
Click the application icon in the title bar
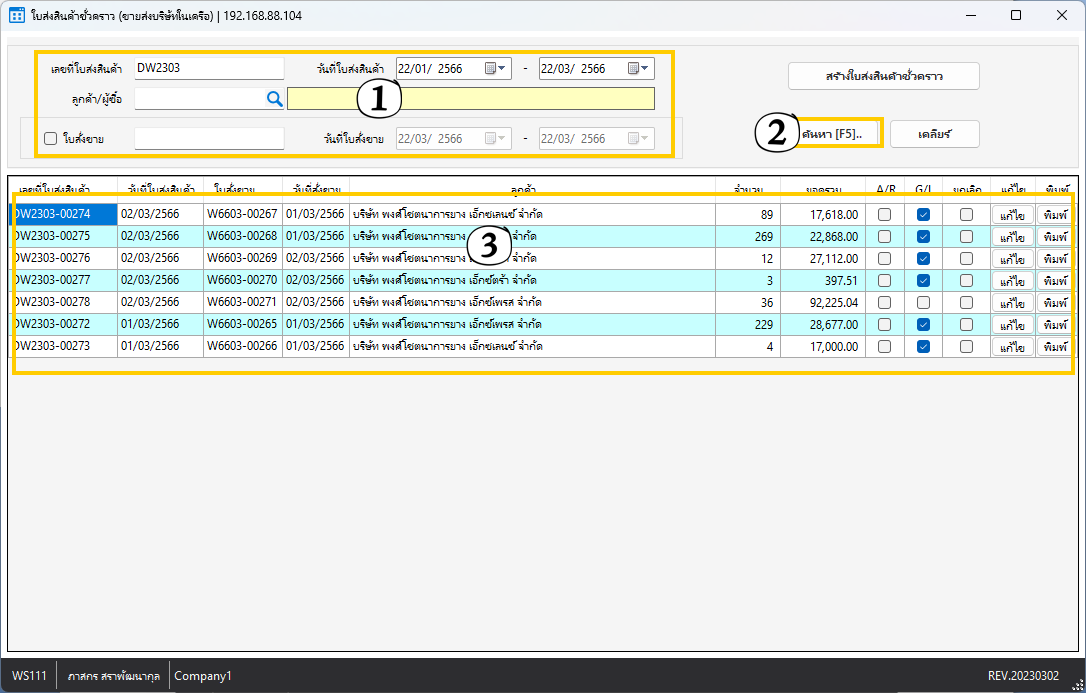[x=17, y=16]
